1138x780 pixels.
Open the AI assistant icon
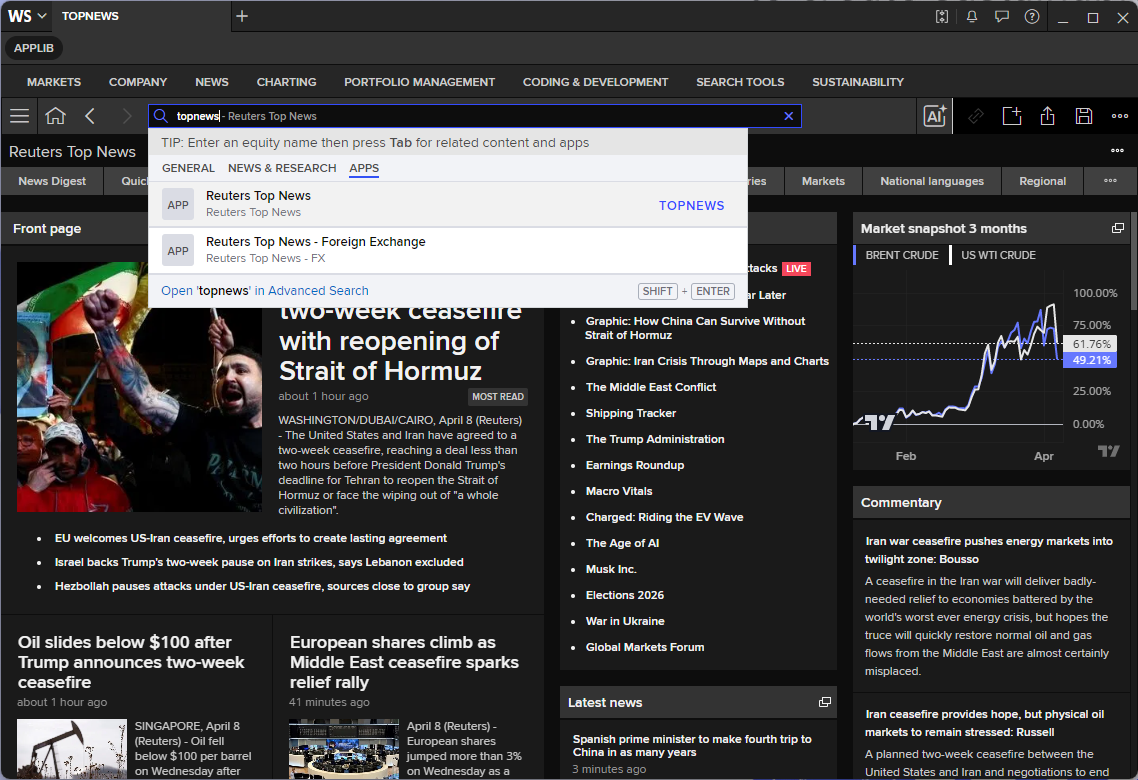[935, 116]
